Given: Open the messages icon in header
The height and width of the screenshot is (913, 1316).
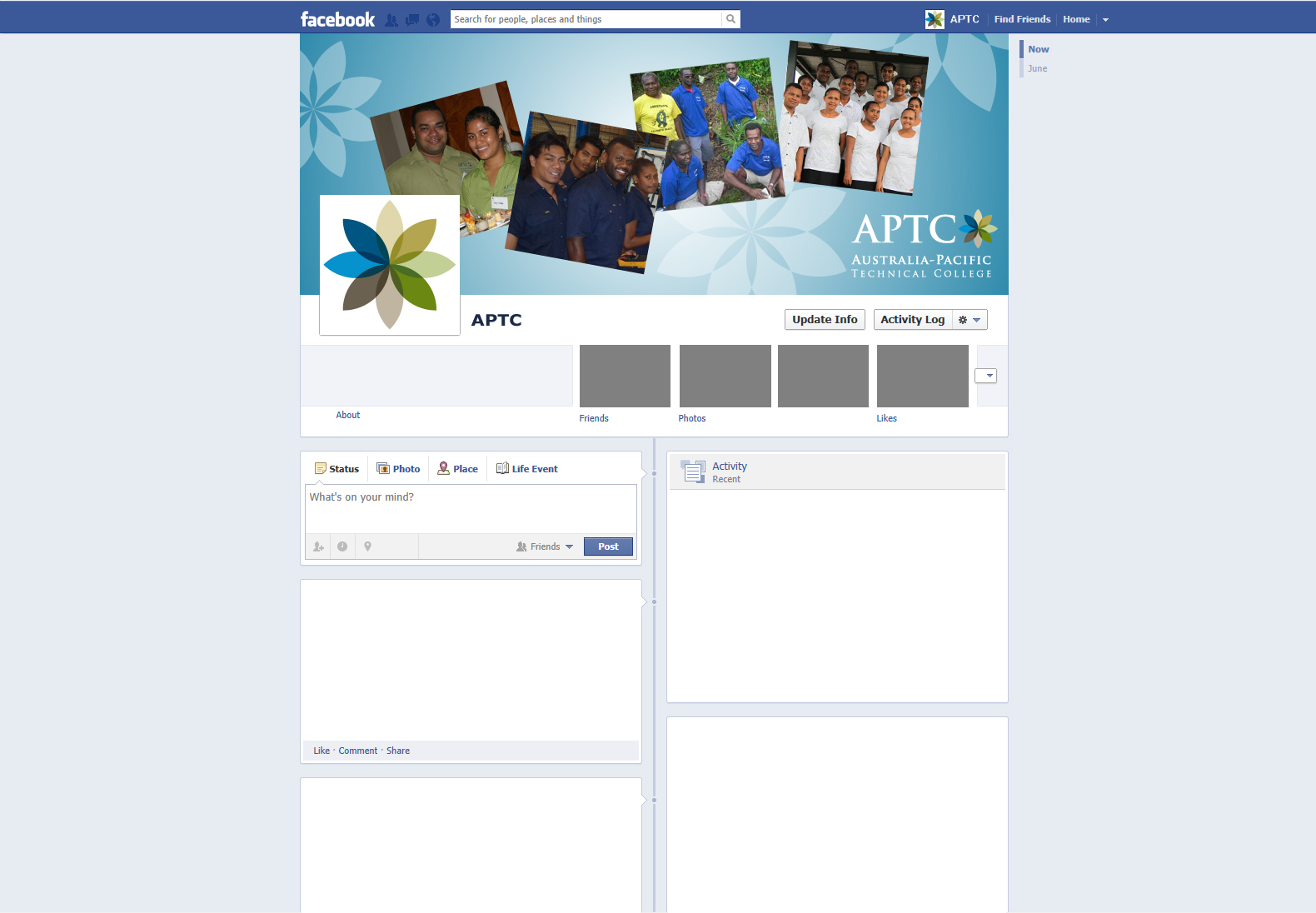Looking at the screenshot, I should [412, 20].
